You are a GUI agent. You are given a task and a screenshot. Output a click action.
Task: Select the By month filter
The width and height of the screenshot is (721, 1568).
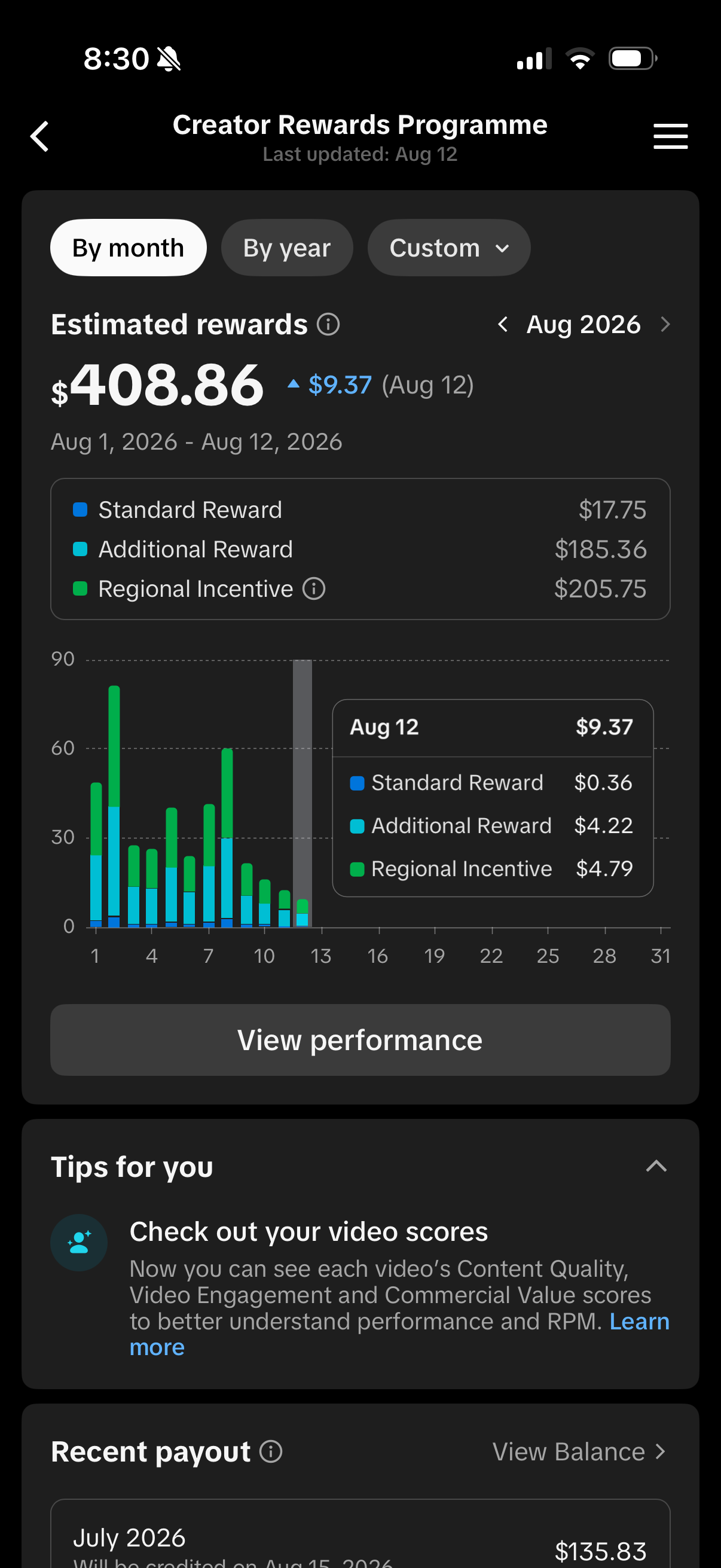coord(129,248)
